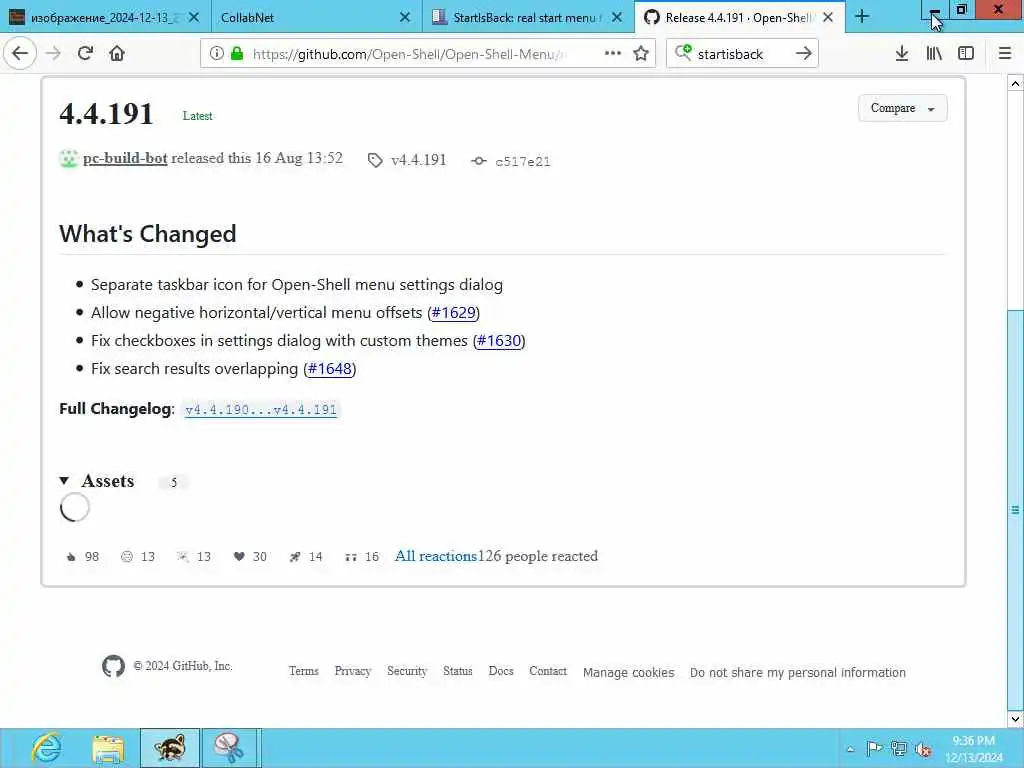Click thumbs up reaction with 98

82,556
